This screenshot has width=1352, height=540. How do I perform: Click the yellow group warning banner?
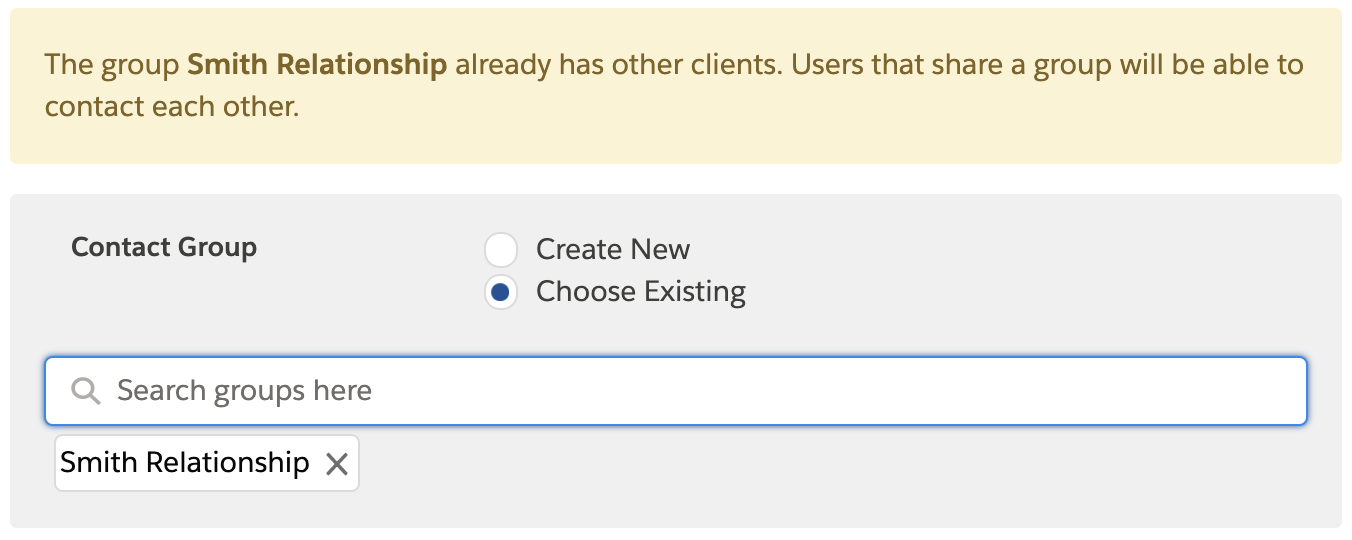[676, 86]
